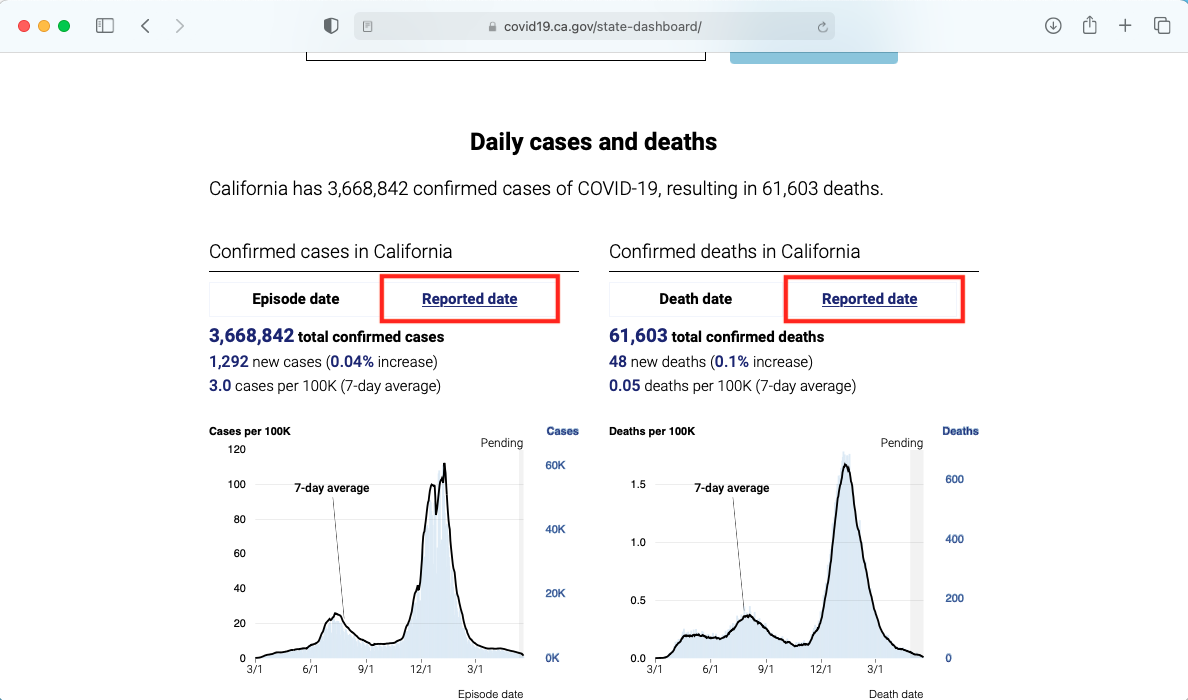1188x700 pixels.
Task: Click the light blue button at page top
Action: pos(814,58)
